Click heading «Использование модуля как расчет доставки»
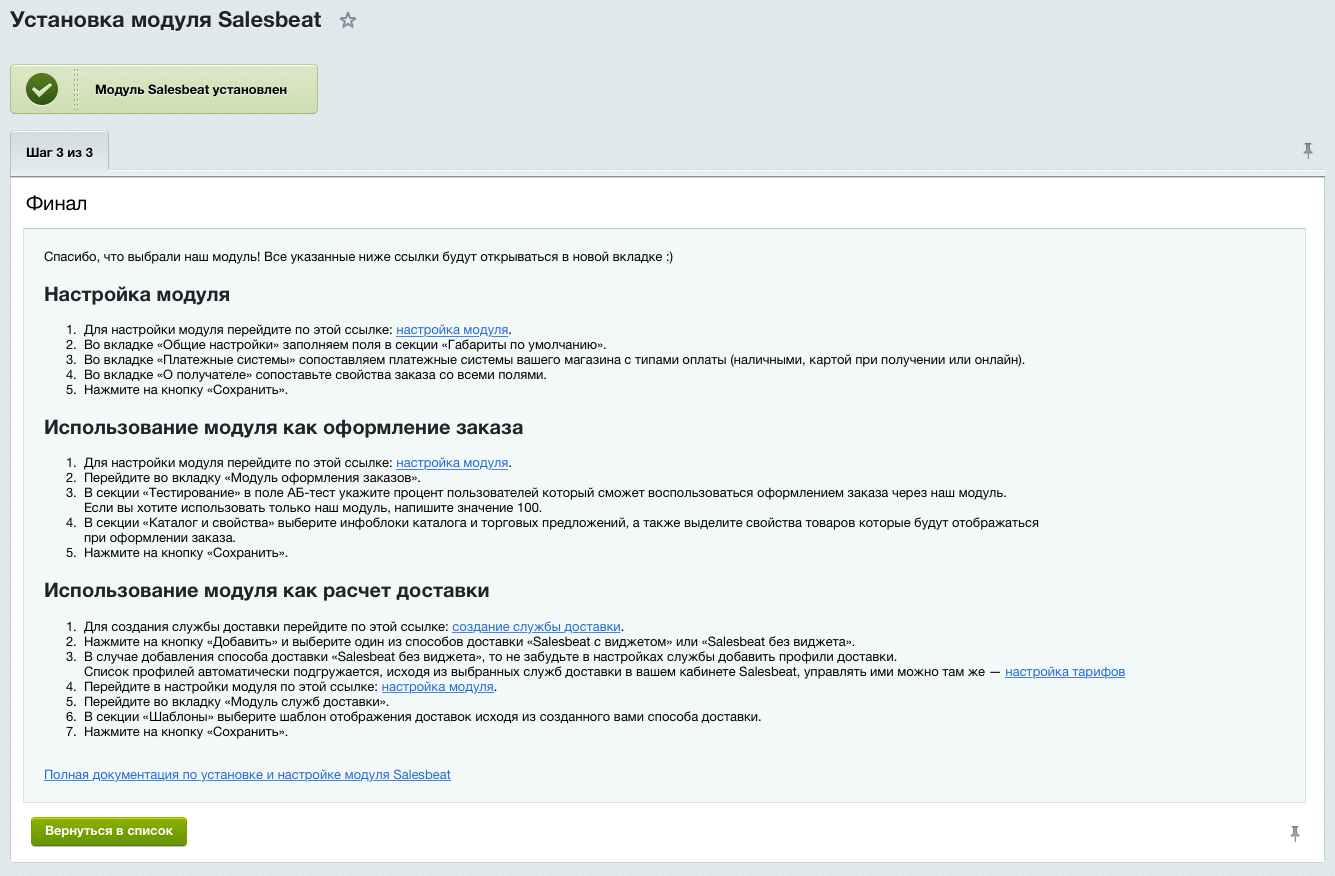 (x=266, y=590)
